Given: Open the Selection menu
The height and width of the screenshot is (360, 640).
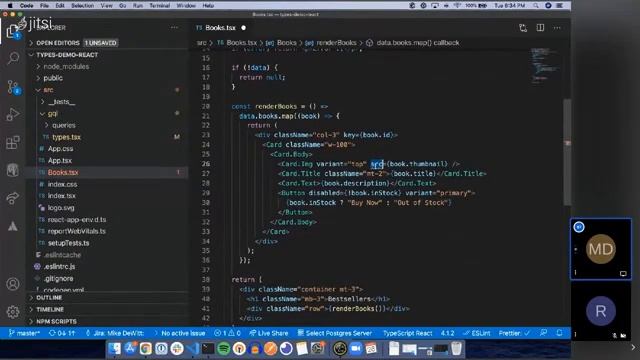Looking at the screenshot, I should (82, 6).
